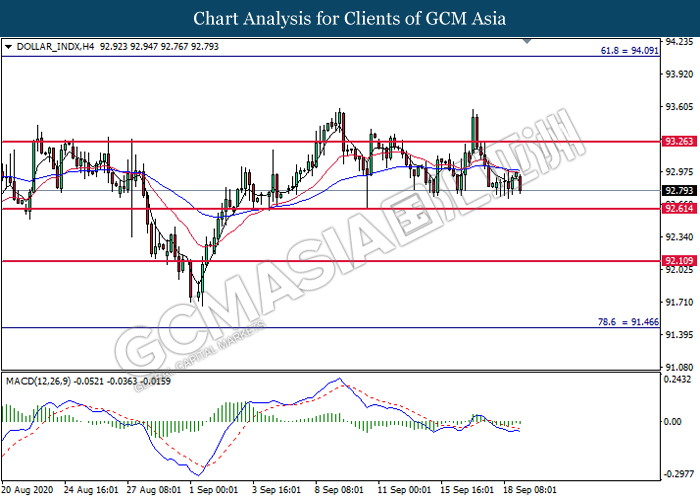Screen dimensions: 700x500
Task: Click the chart title 'Chart Analysis for Clients of GCM Asia'
Action: [350, 18]
